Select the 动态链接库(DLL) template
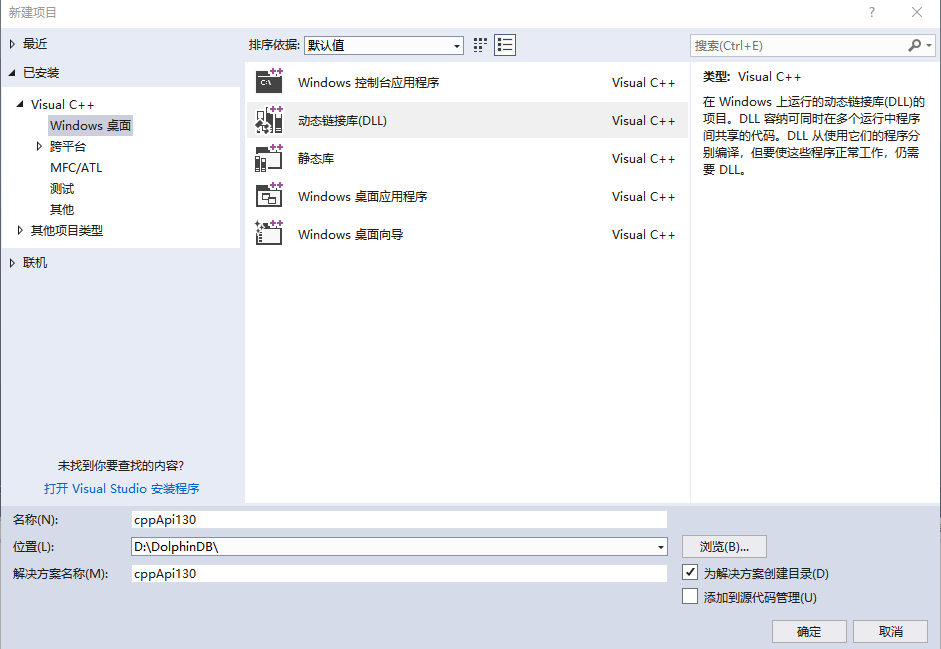The image size is (941, 649). coord(350,120)
